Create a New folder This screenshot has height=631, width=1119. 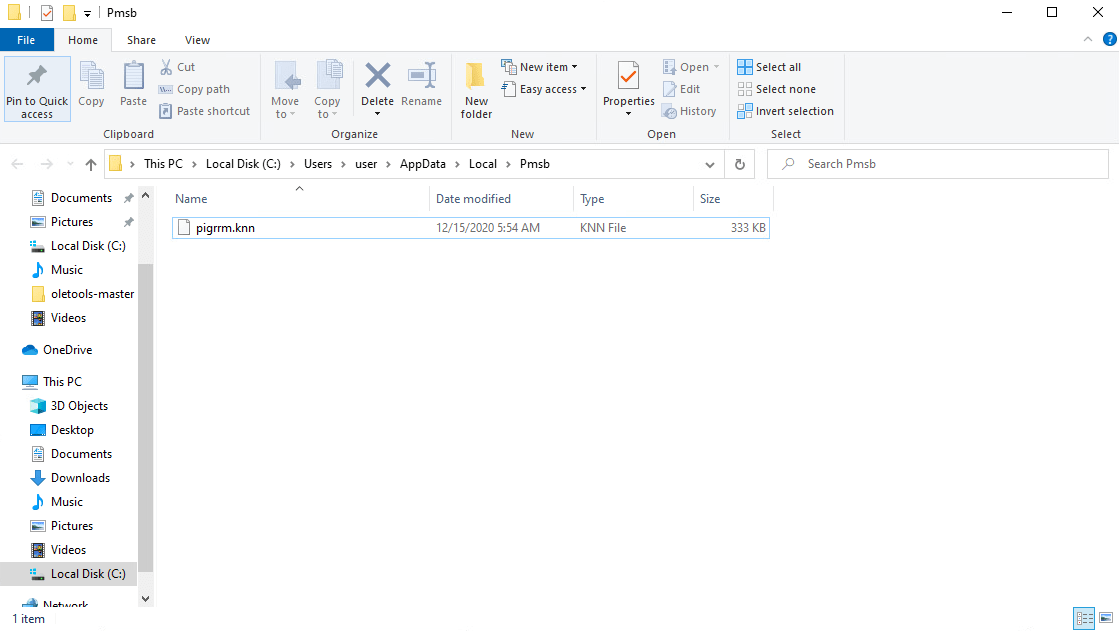pyautogui.click(x=476, y=89)
